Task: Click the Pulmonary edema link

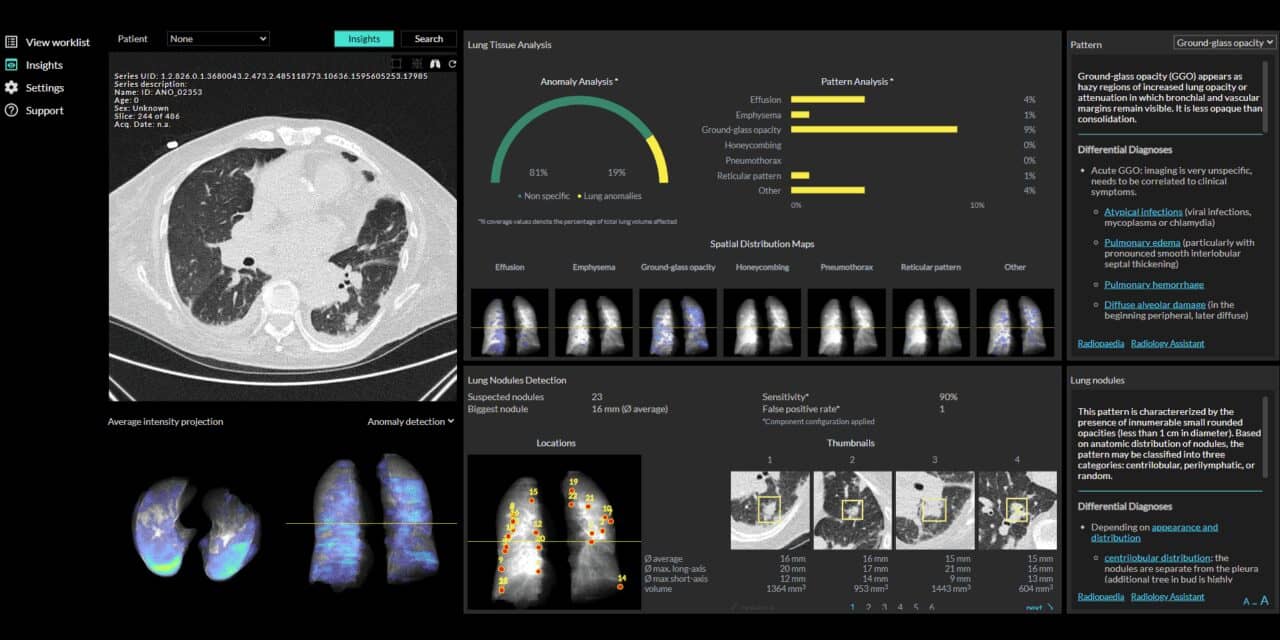Action: [x=1141, y=243]
